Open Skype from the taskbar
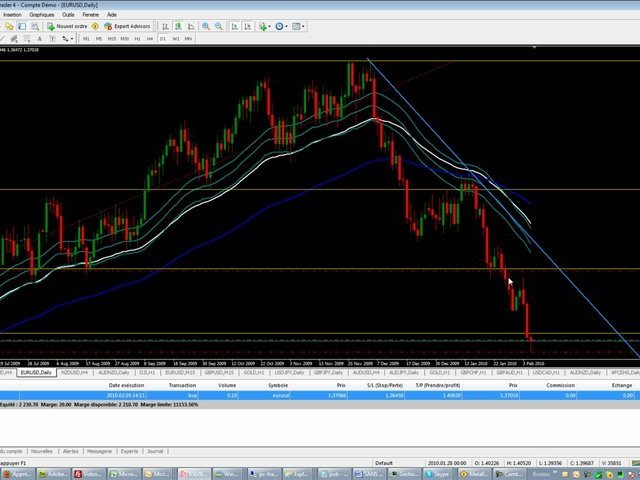Screen dimensions: 640x480 coord(439,474)
